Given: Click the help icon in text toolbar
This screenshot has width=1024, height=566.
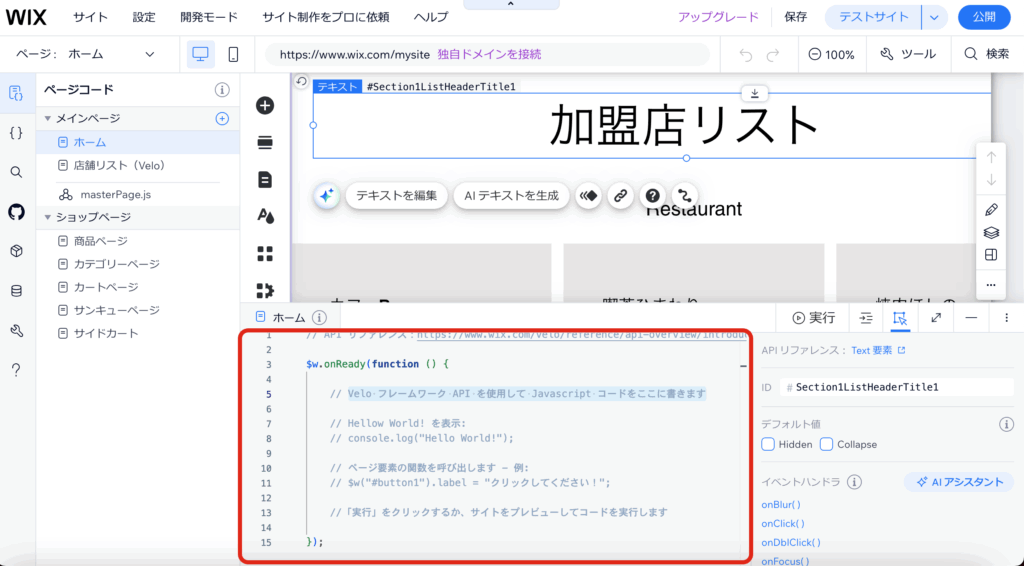Looking at the screenshot, I should pyautogui.click(x=652, y=195).
